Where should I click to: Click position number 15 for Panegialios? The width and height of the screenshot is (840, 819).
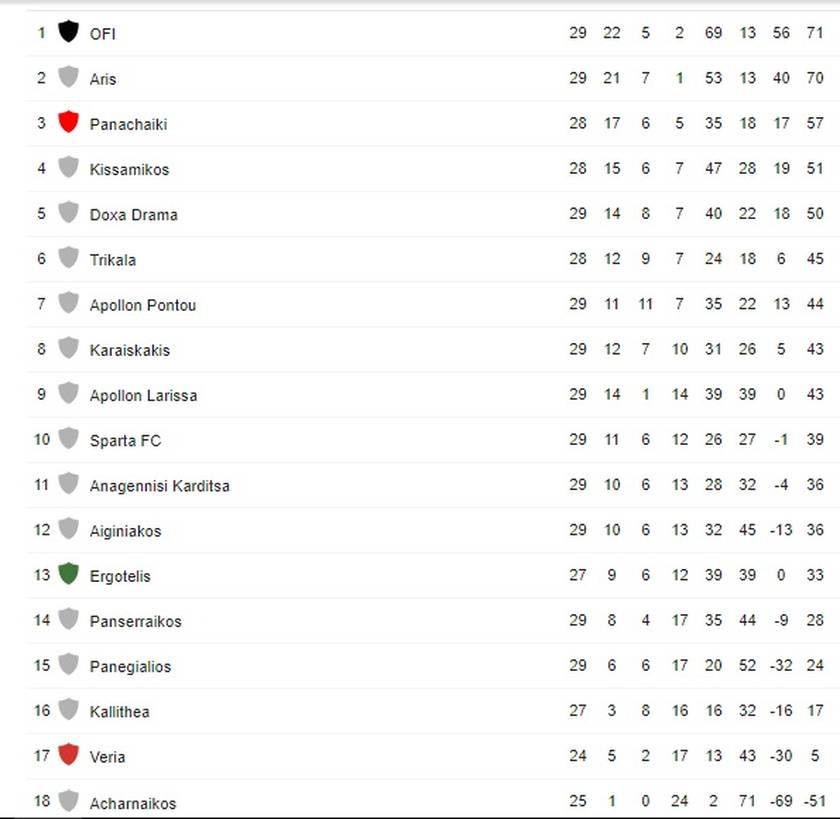pyautogui.click(x=42, y=665)
